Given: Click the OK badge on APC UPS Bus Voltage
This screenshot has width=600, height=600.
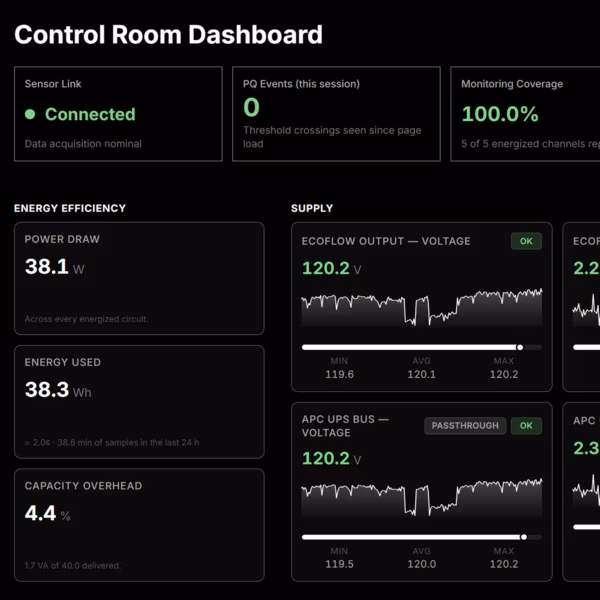Looking at the screenshot, I should click(x=526, y=426).
